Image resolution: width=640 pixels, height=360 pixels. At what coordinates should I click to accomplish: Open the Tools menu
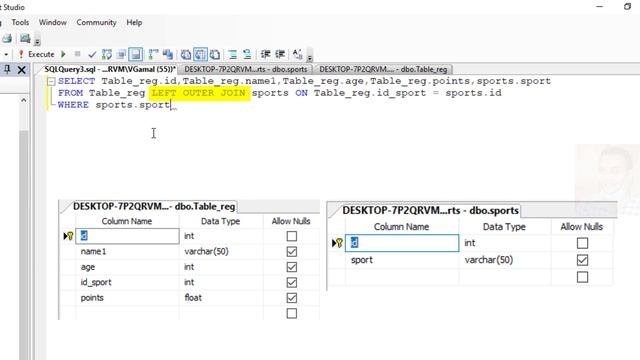click(x=20, y=22)
